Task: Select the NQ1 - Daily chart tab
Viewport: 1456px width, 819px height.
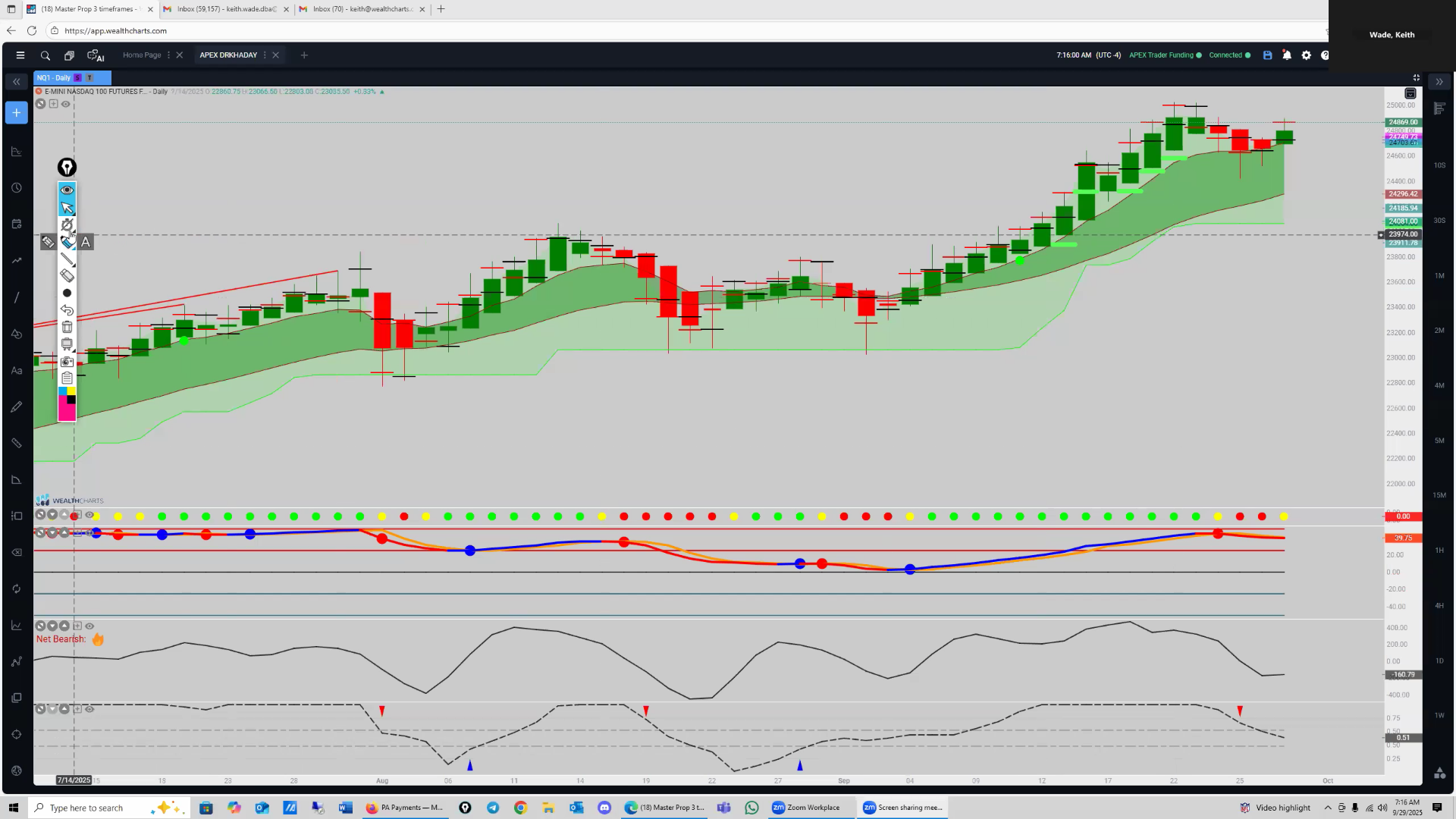Action: (x=54, y=77)
